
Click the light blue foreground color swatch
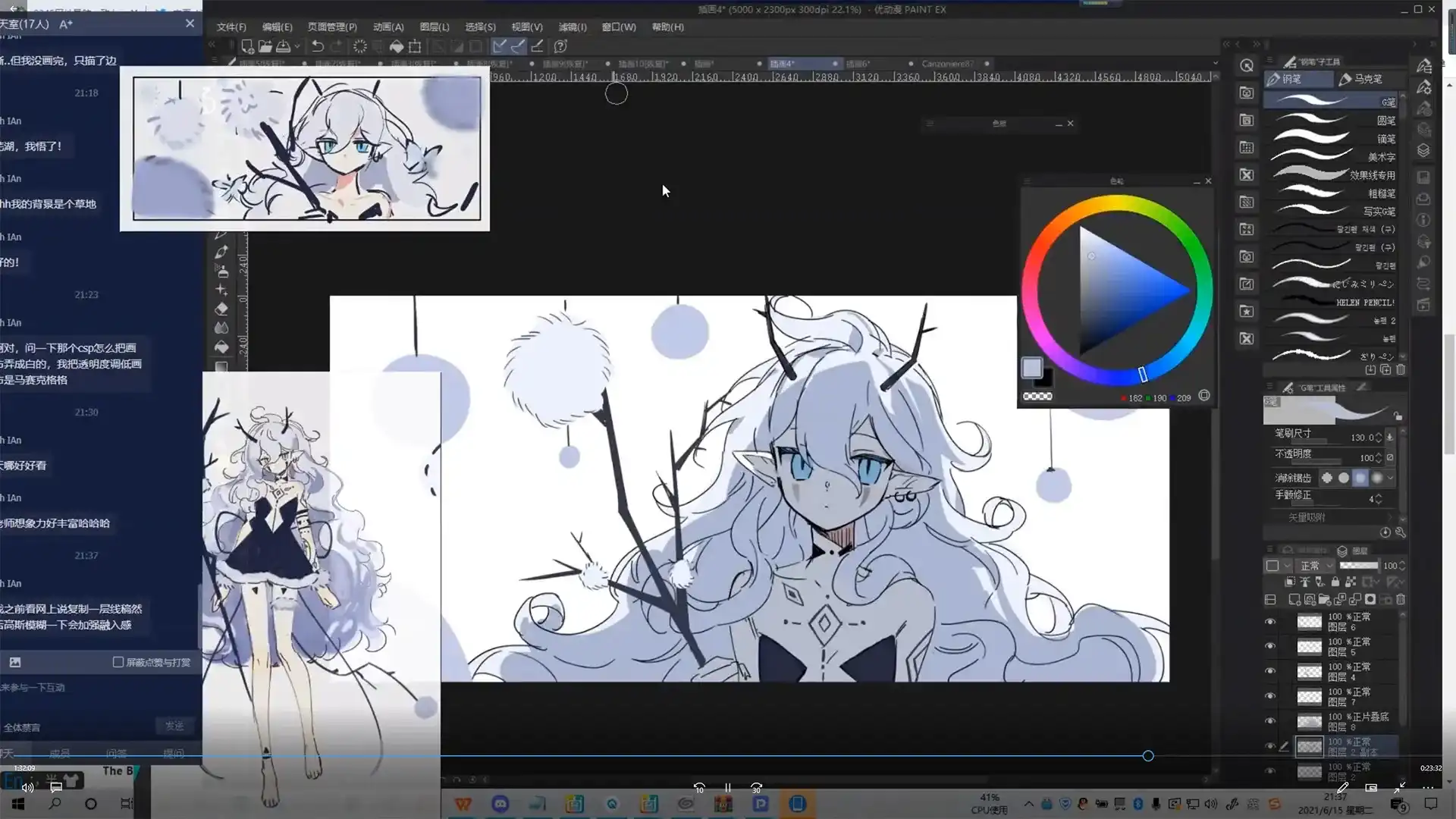(x=1031, y=368)
